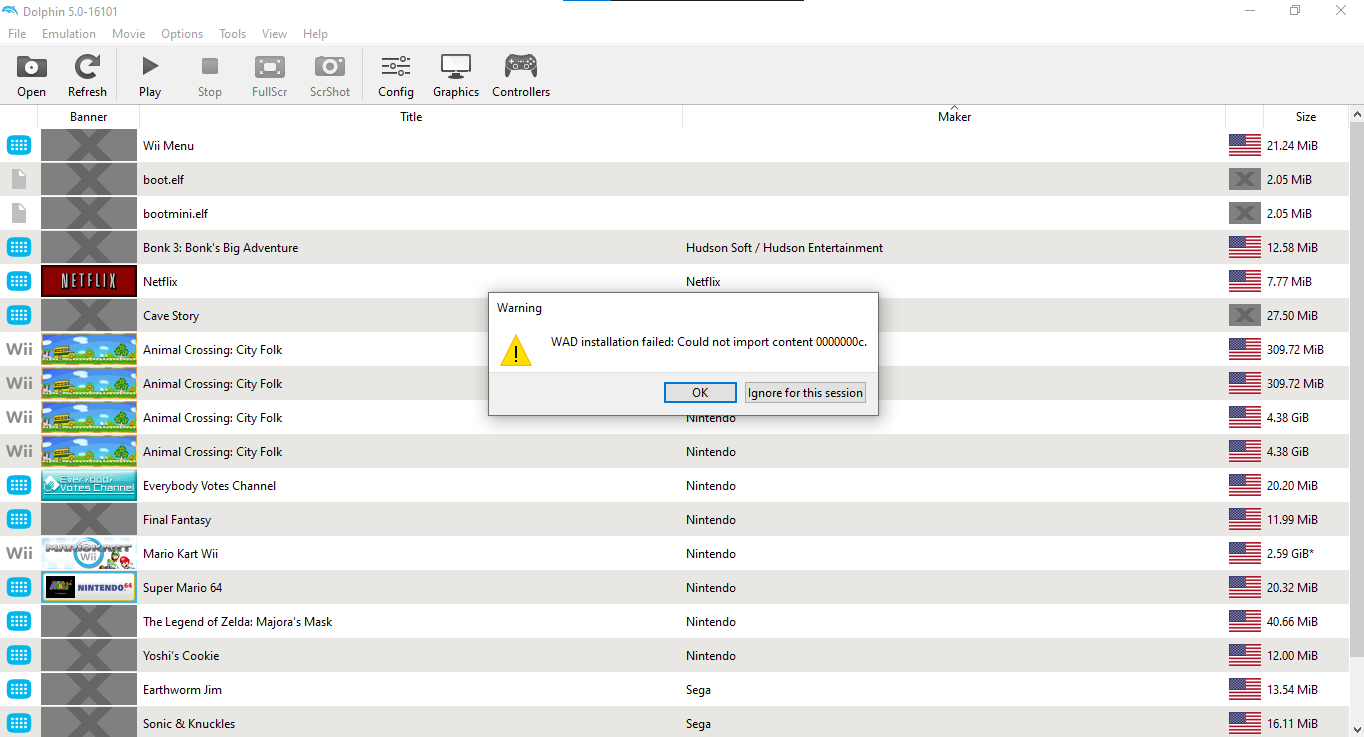The image size is (1364, 737).
Task: Click the file icon beside bootmini.elf
Action: (19, 214)
